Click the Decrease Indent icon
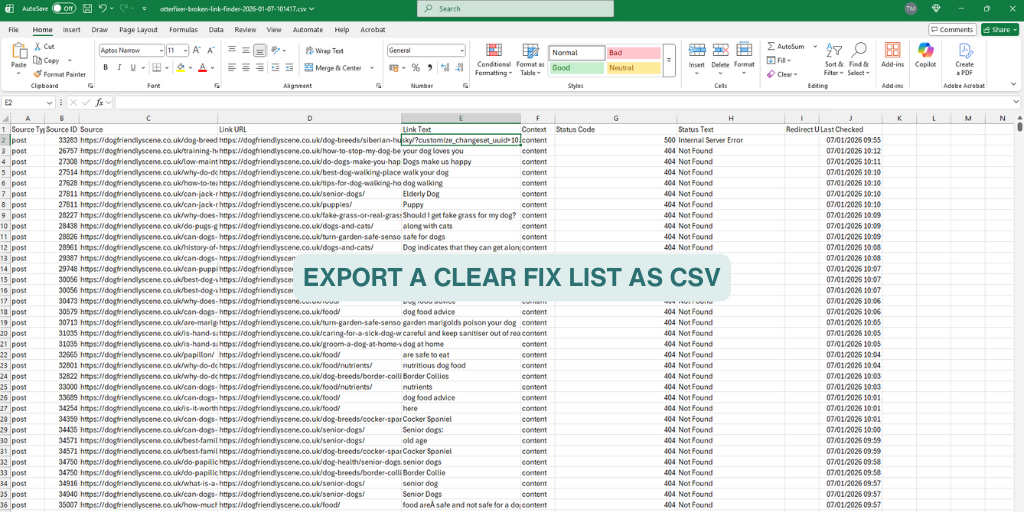1024x512 pixels. click(x=276, y=68)
